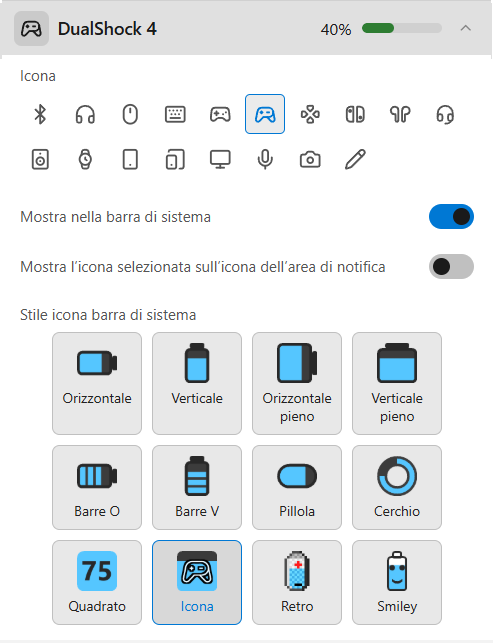Click the DualShock 4 device name
Screen dimensions: 493x643
107,29
